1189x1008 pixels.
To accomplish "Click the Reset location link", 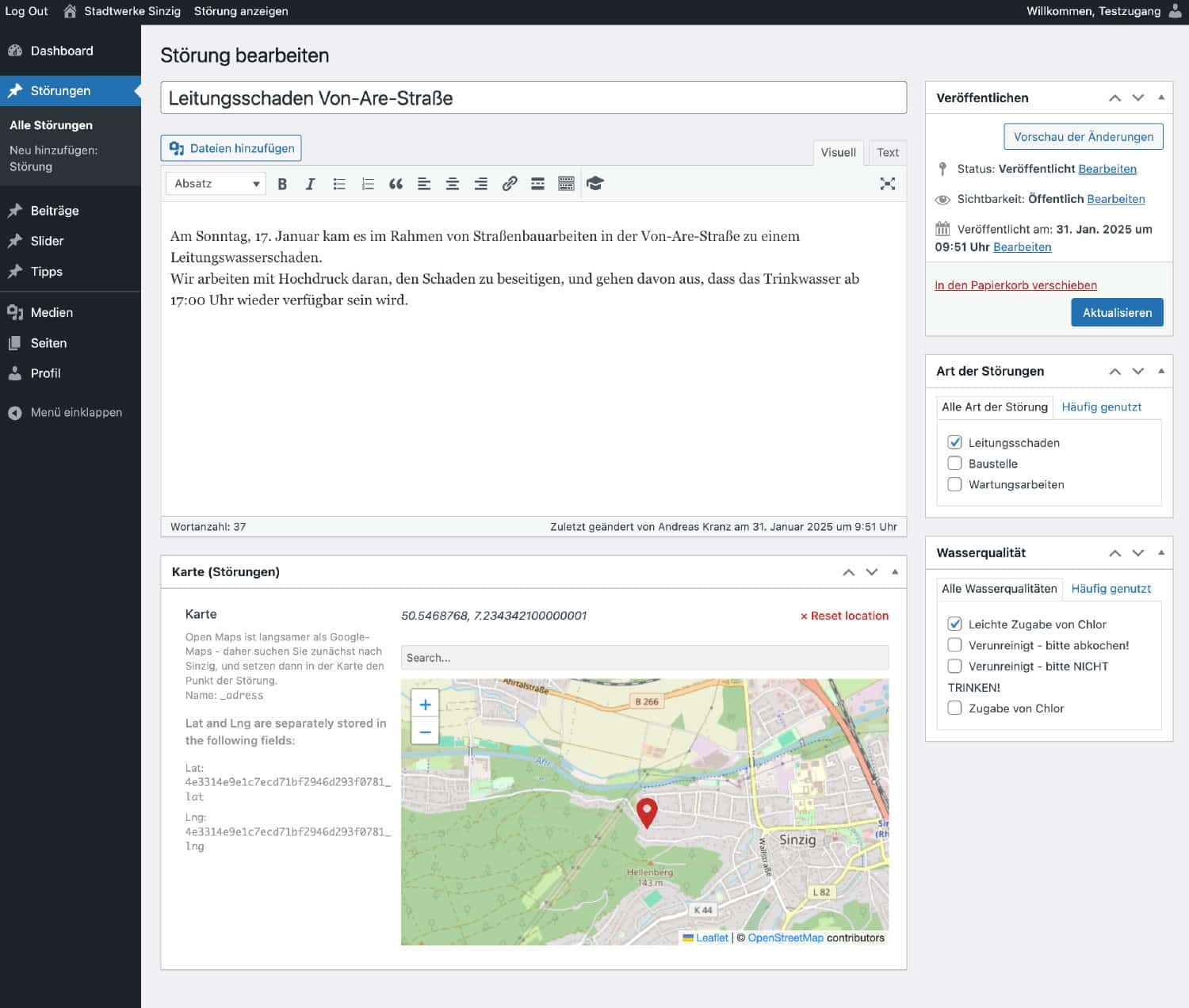I will coord(844,616).
